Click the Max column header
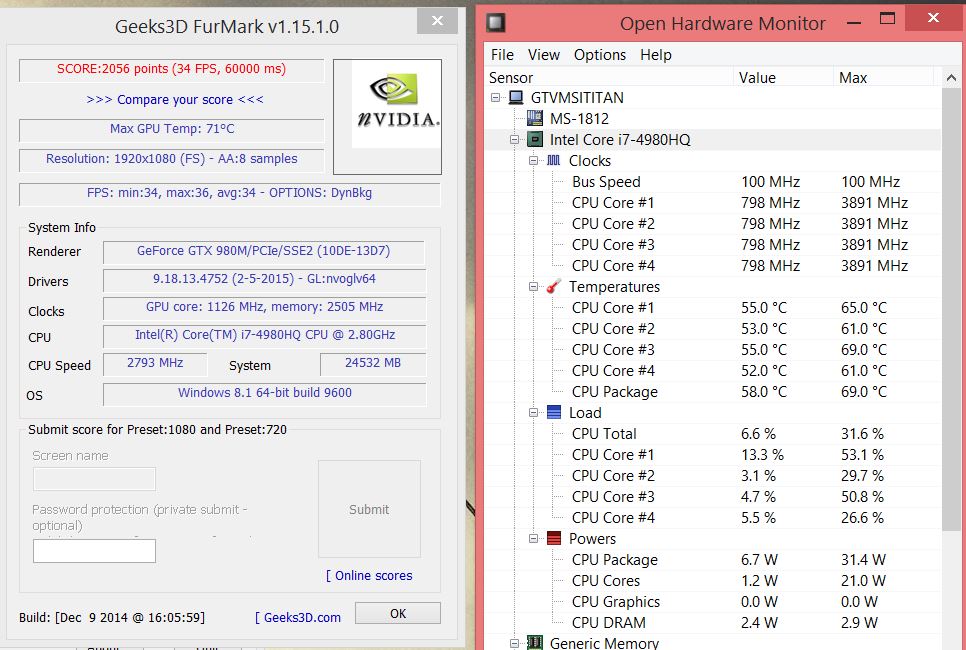This screenshot has height=650, width=966. pyautogui.click(x=884, y=78)
